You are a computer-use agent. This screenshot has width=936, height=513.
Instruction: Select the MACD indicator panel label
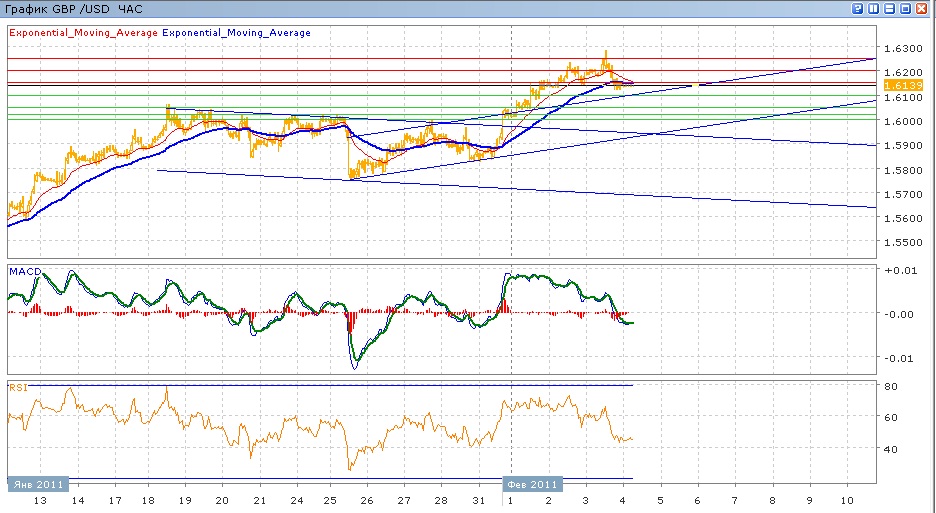click(24, 271)
